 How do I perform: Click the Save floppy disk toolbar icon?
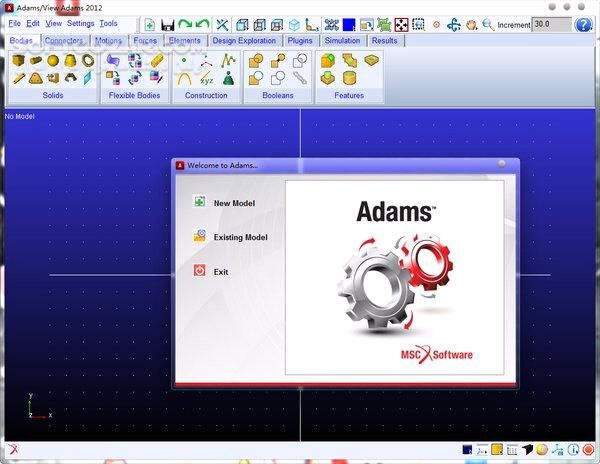point(168,23)
